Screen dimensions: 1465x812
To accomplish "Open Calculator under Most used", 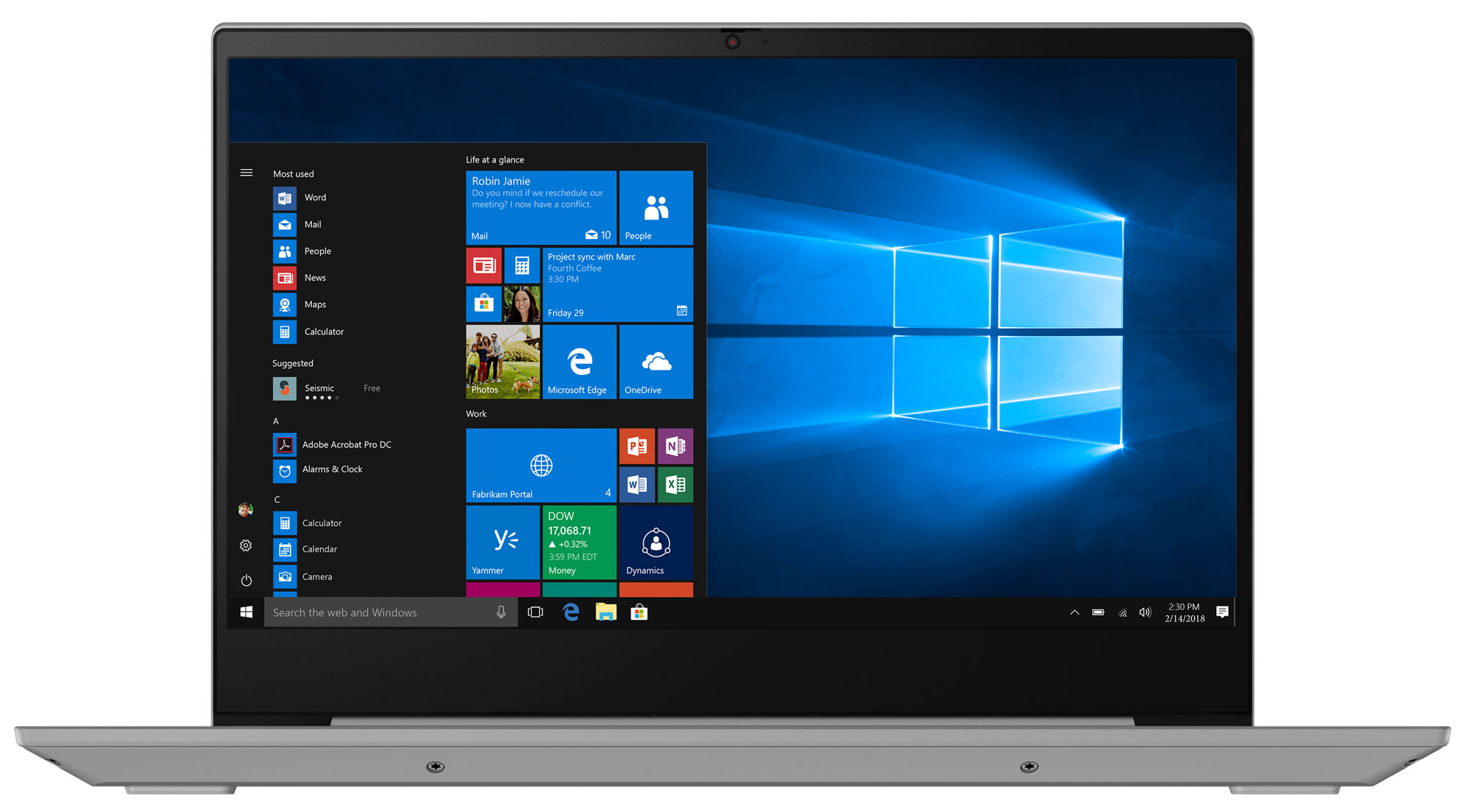I will pyautogui.click(x=309, y=332).
